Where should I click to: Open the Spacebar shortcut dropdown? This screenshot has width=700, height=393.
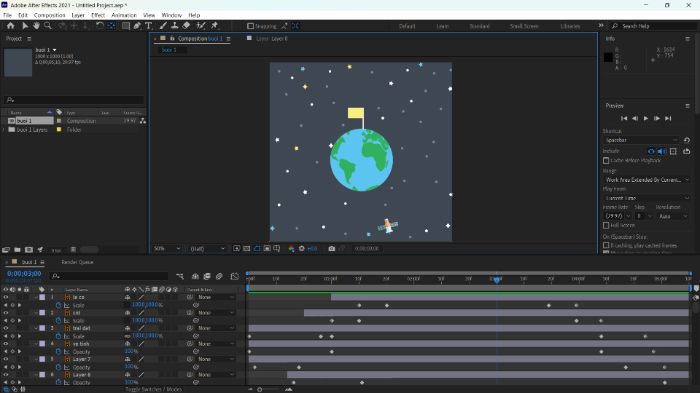pos(642,140)
